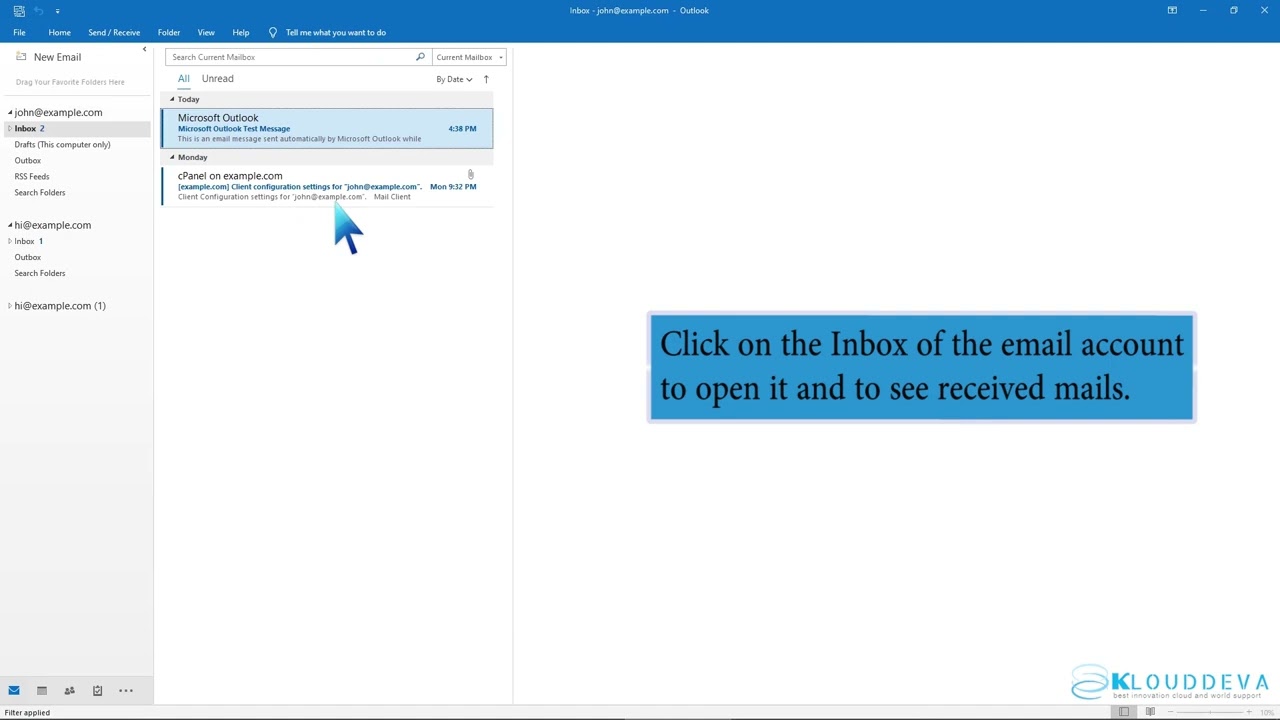Image resolution: width=1280 pixels, height=720 pixels.
Task: Open the People contacts icon
Action: pyautogui.click(x=70, y=690)
